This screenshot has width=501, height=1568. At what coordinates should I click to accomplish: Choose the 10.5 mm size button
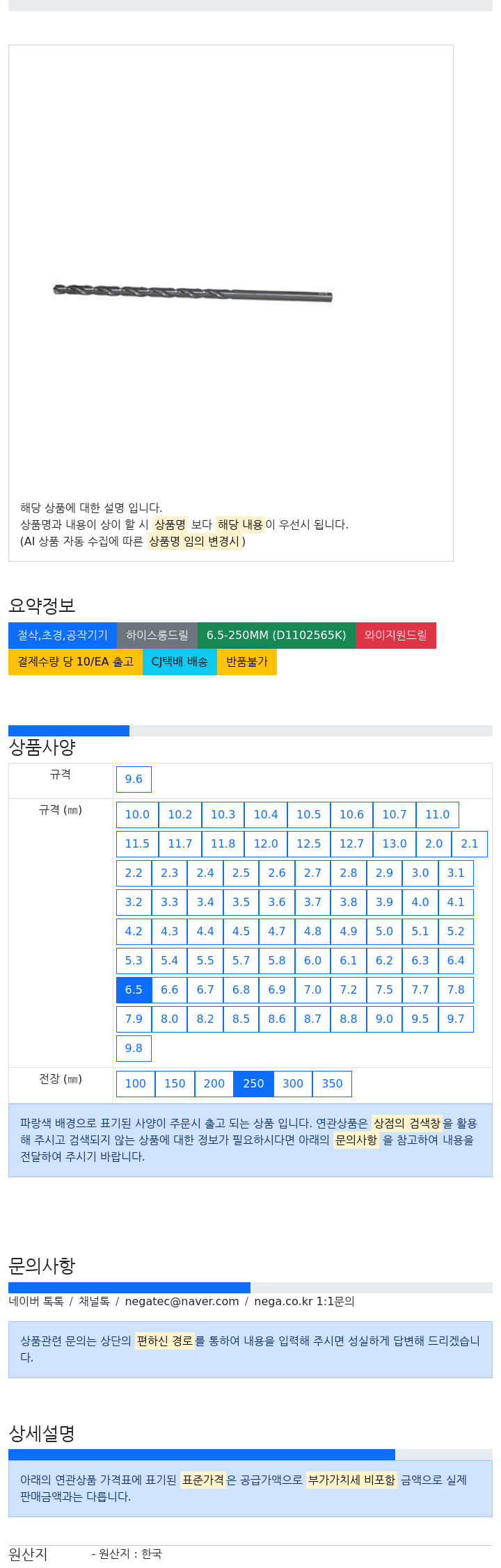[309, 814]
